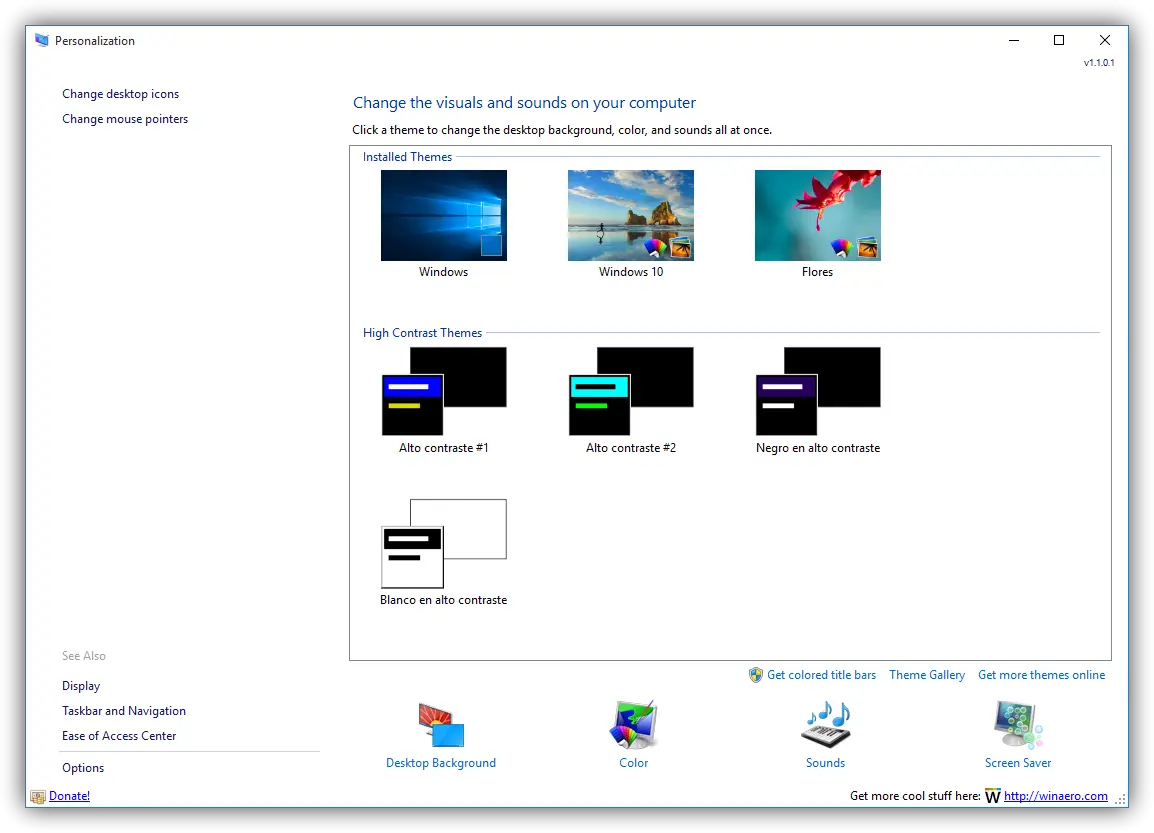Click the Personalization app icon in title bar
The height and width of the screenshot is (833, 1154).
click(42, 40)
